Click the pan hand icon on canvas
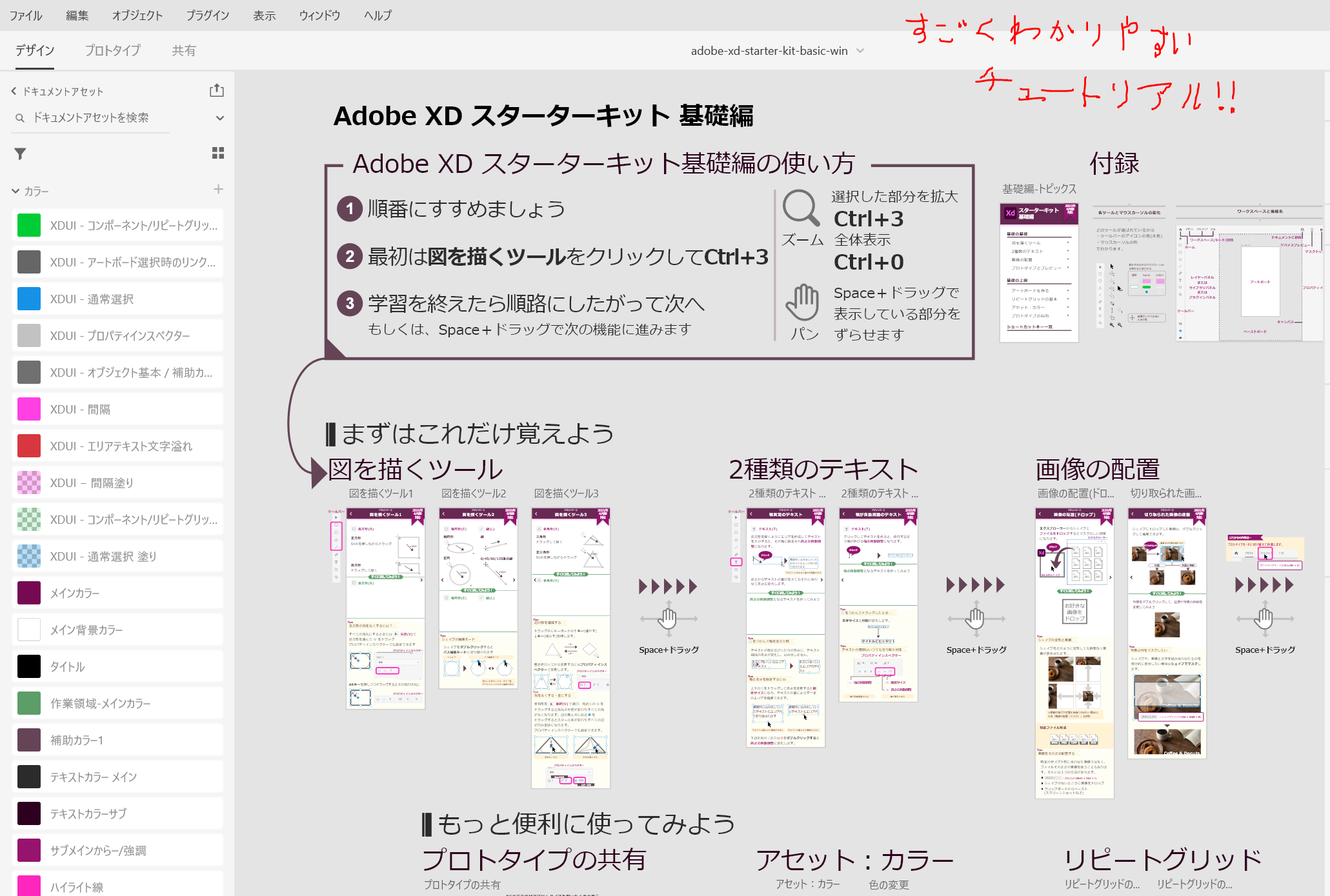This screenshot has height=896, width=1330. pyautogui.click(x=802, y=301)
